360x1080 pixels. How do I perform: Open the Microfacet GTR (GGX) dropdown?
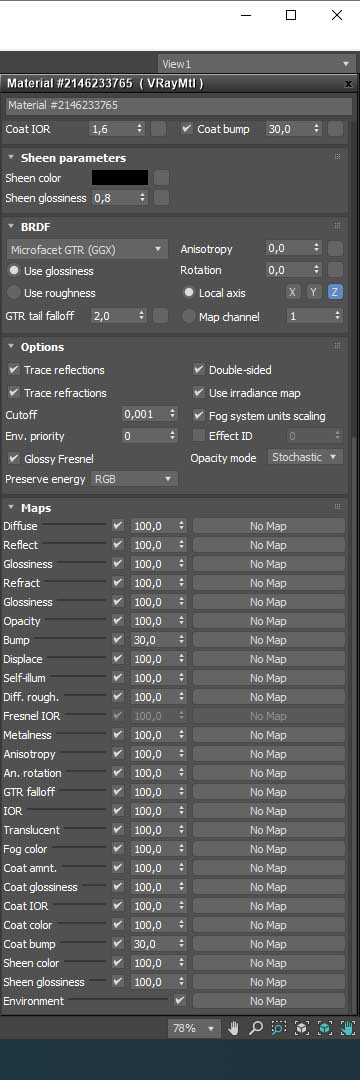[87, 249]
